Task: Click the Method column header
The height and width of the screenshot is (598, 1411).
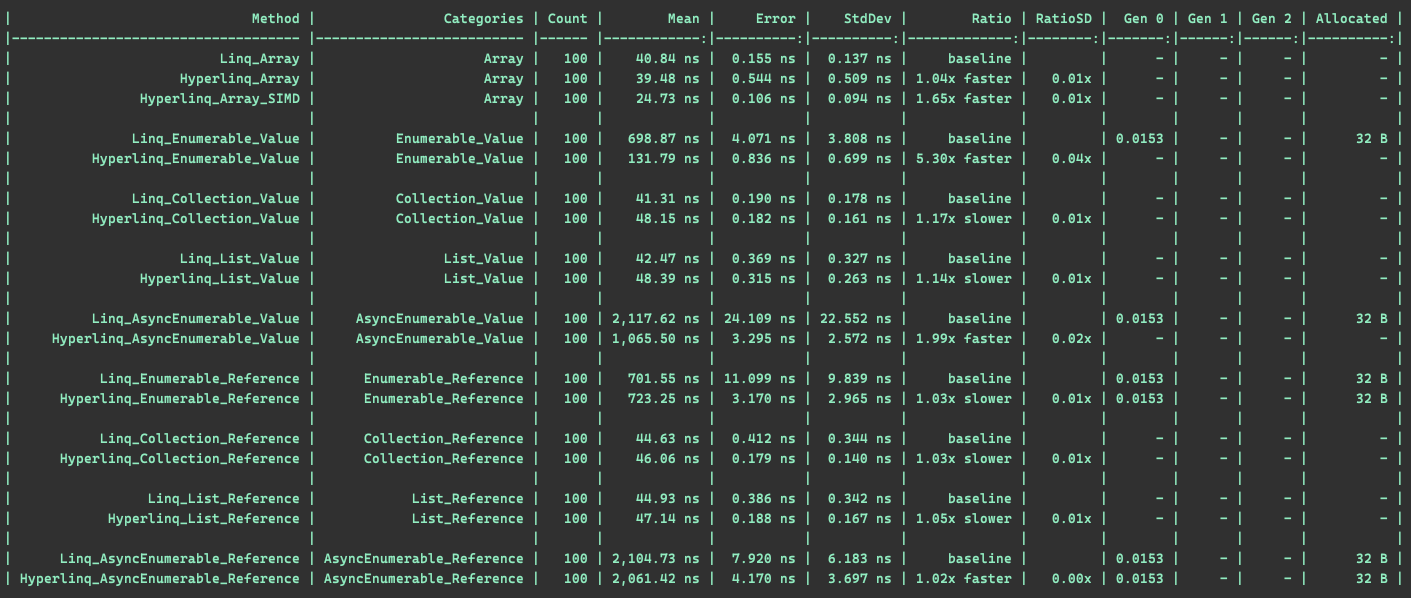Action: (x=275, y=18)
